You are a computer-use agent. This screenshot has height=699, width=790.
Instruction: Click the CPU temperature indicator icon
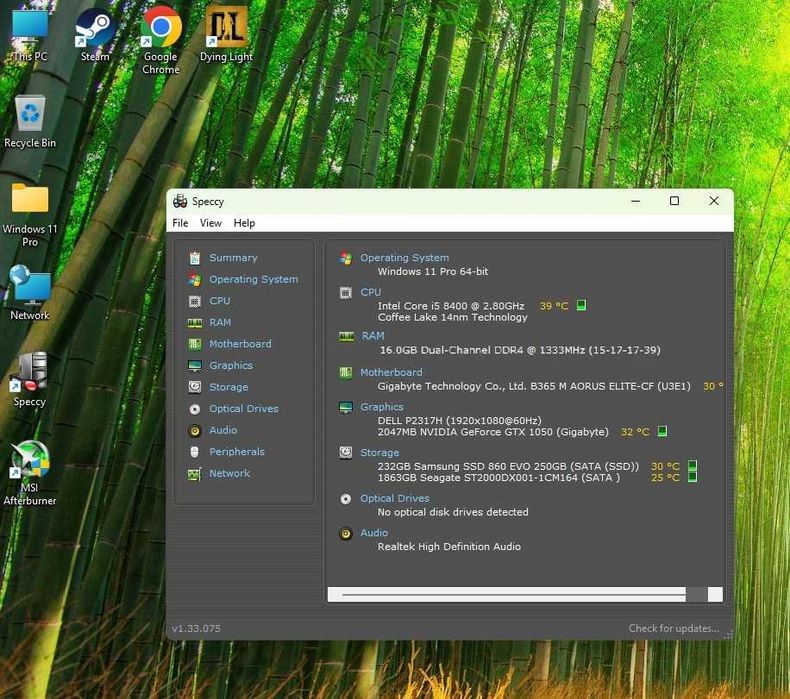pyautogui.click(x=581, y=306)
